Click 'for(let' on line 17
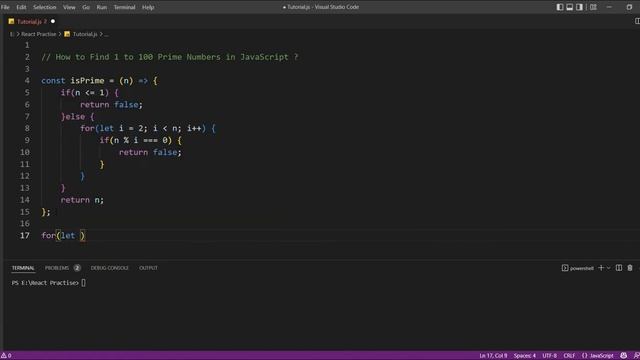Screen dimensions: 640x360 [58, 236]
